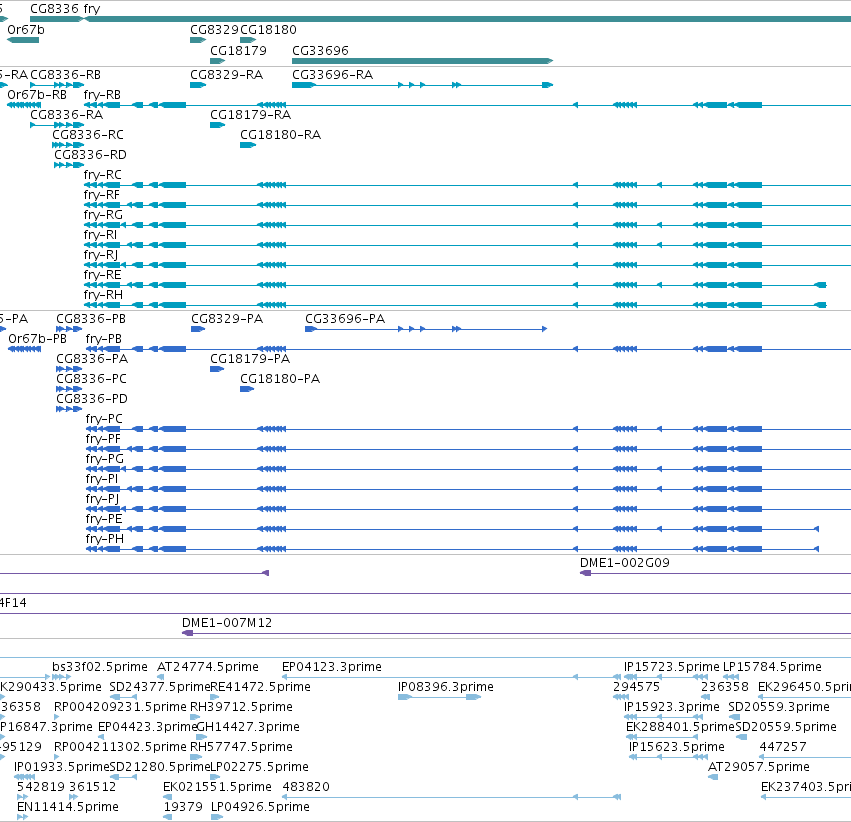Viewport: 851px width, 822px height.
Task: Click the IP15623.5prime EST label
Action: pyautogui.click(x=677, y=748)
